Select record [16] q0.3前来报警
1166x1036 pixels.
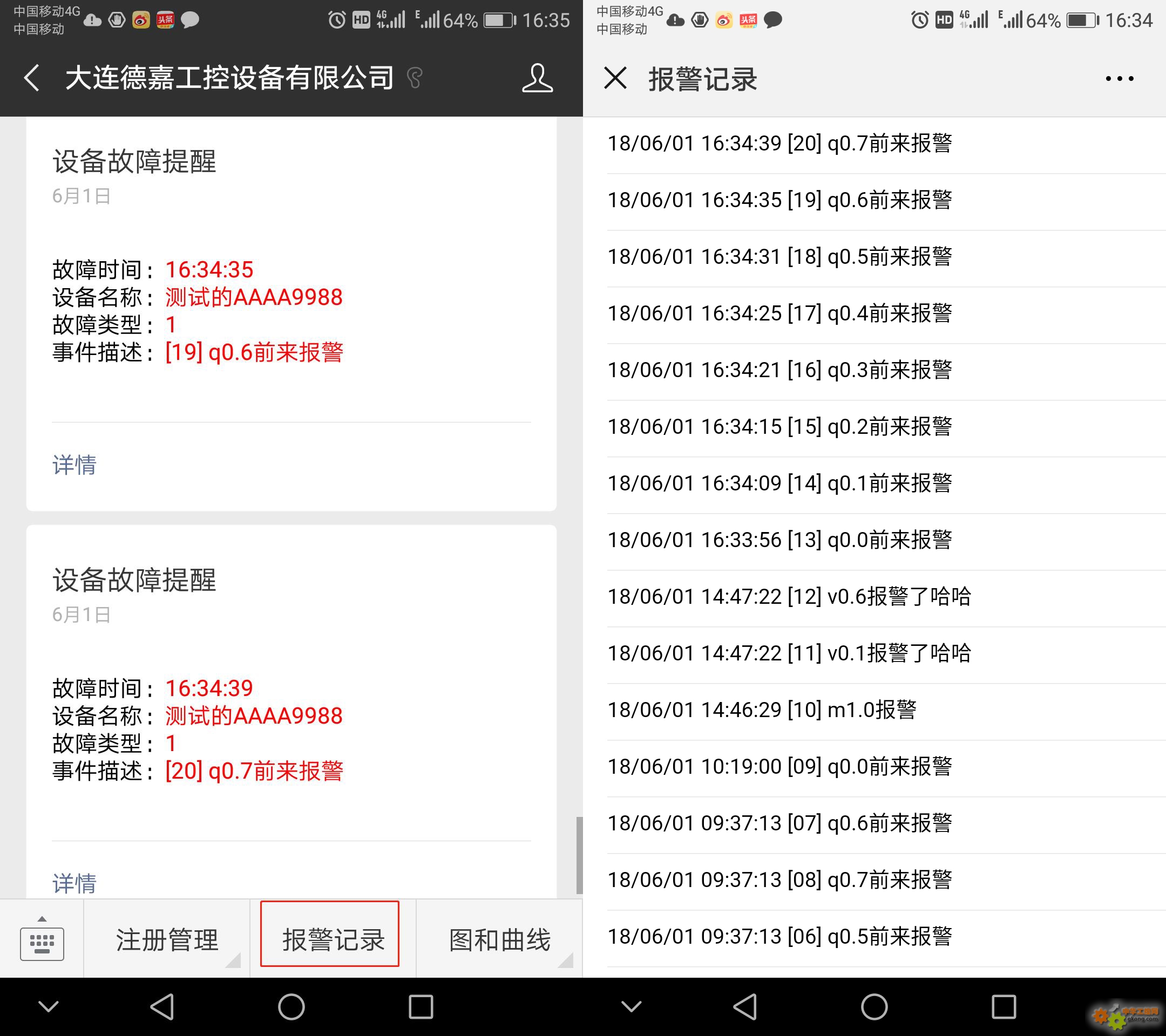pos(875,371)
